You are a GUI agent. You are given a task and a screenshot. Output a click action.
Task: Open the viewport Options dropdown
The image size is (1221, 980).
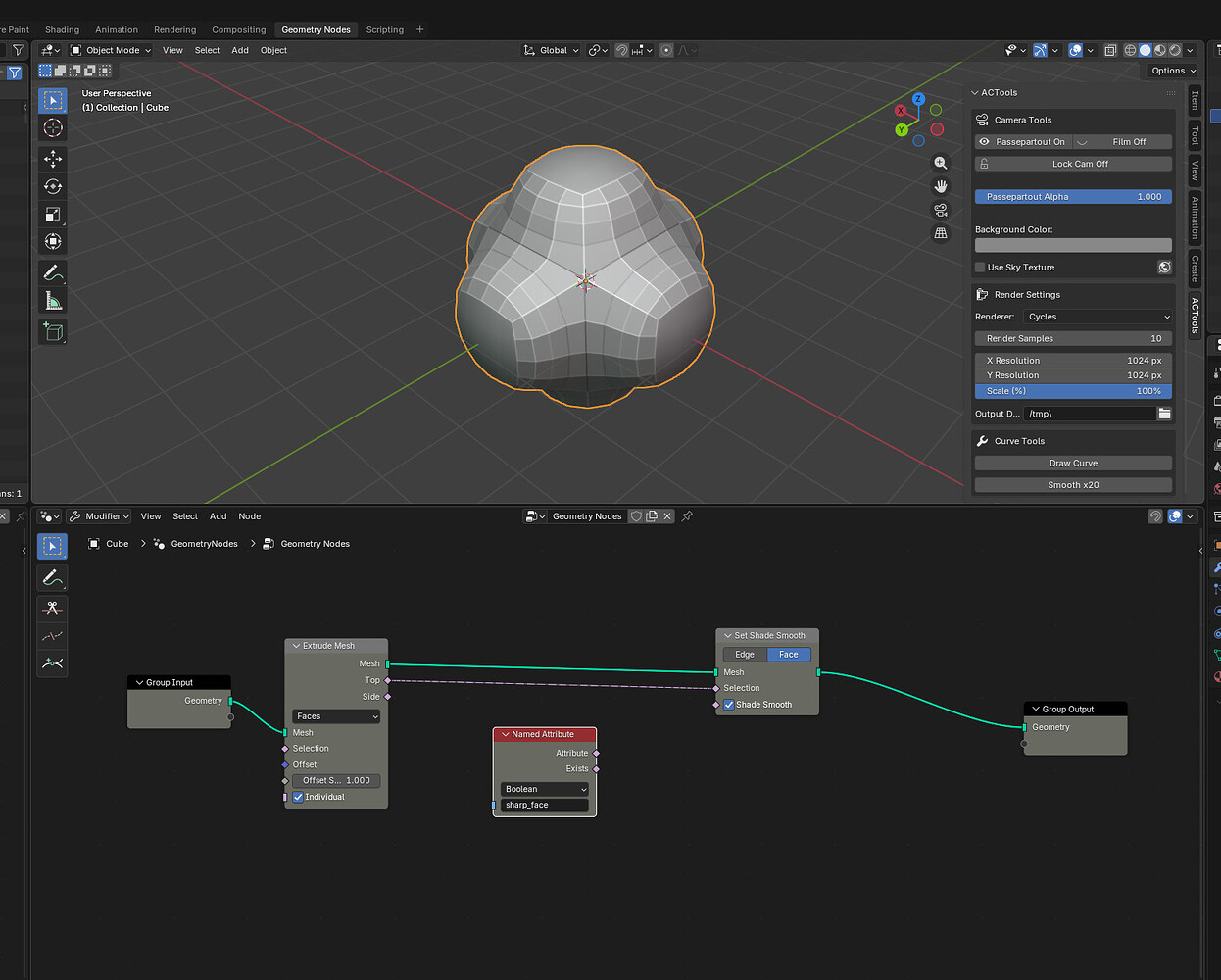click(x=1173, y=71)
